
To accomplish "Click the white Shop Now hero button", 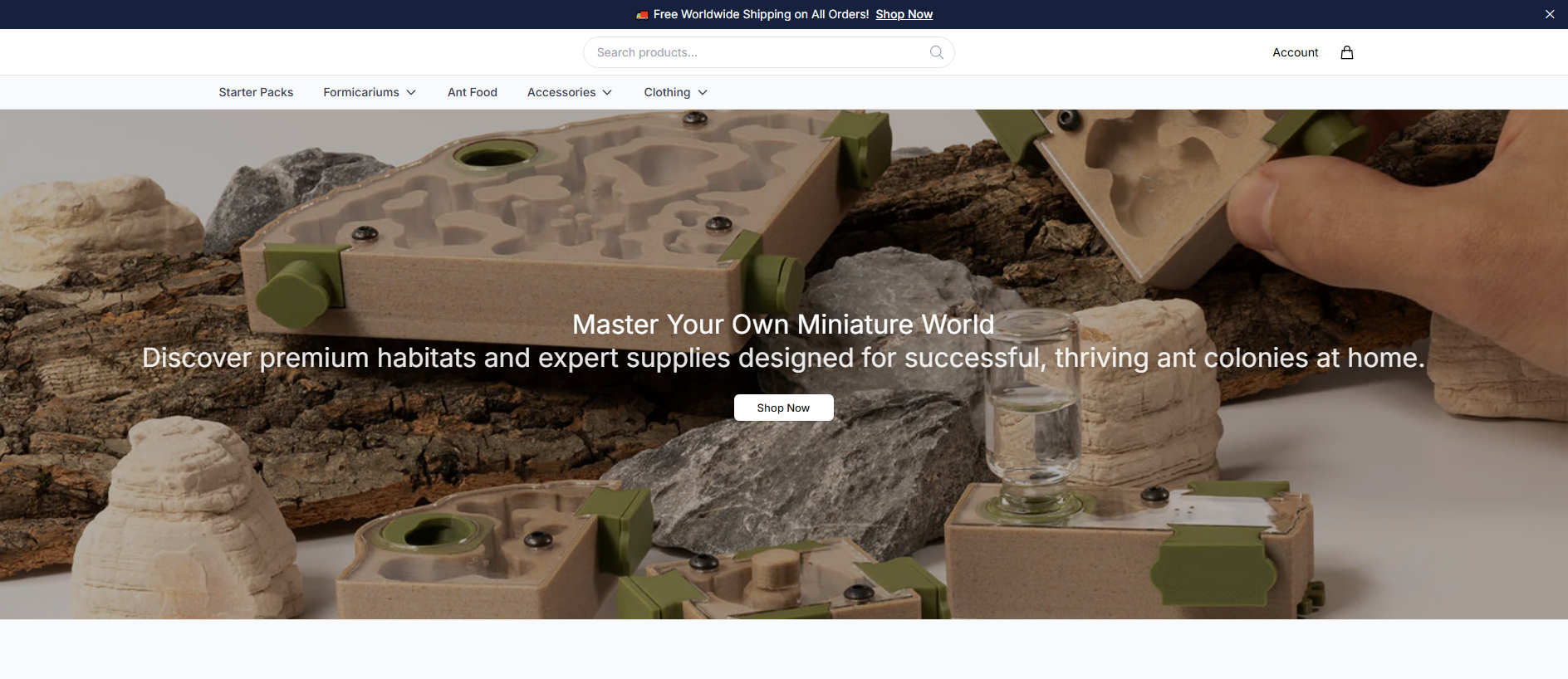I will [783, 408].
